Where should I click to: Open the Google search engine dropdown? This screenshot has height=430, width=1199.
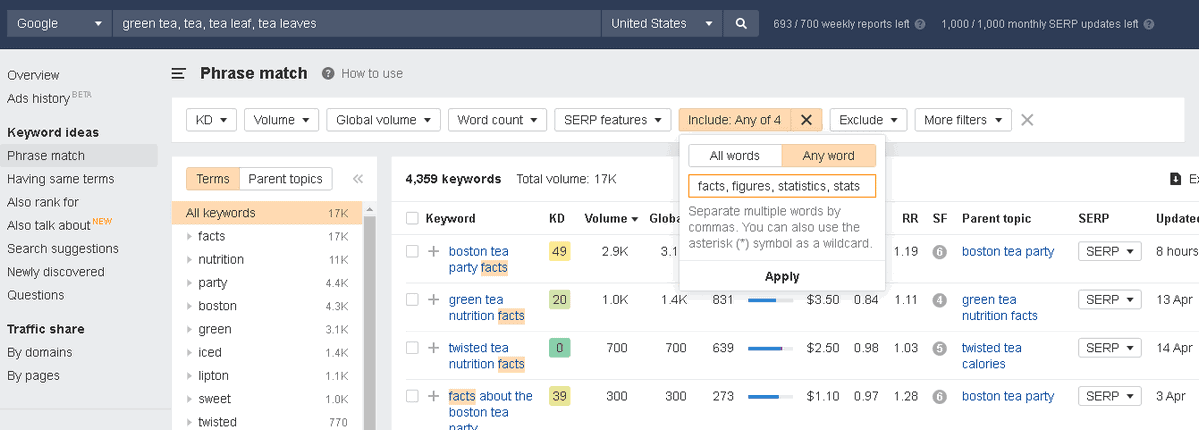pos(60,24)
